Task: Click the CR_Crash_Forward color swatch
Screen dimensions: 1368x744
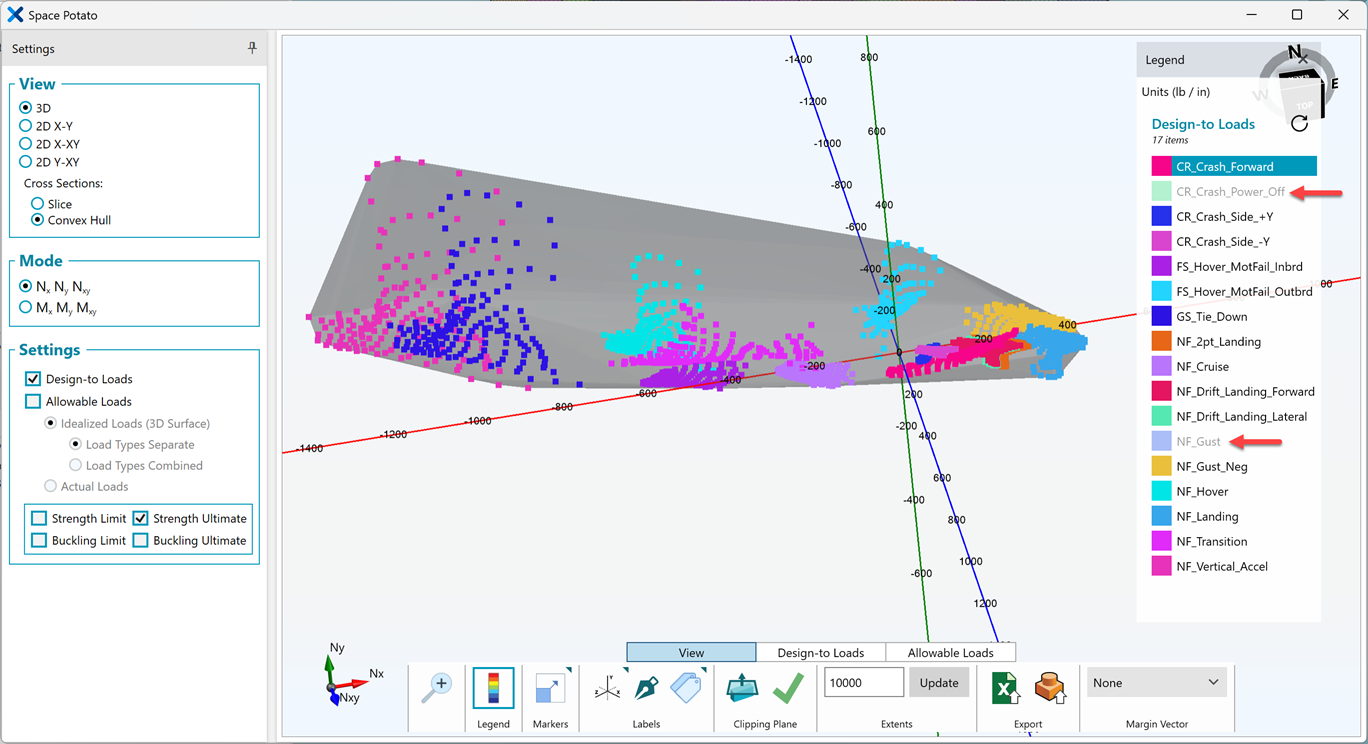Action: click(x=1161, y=167)
